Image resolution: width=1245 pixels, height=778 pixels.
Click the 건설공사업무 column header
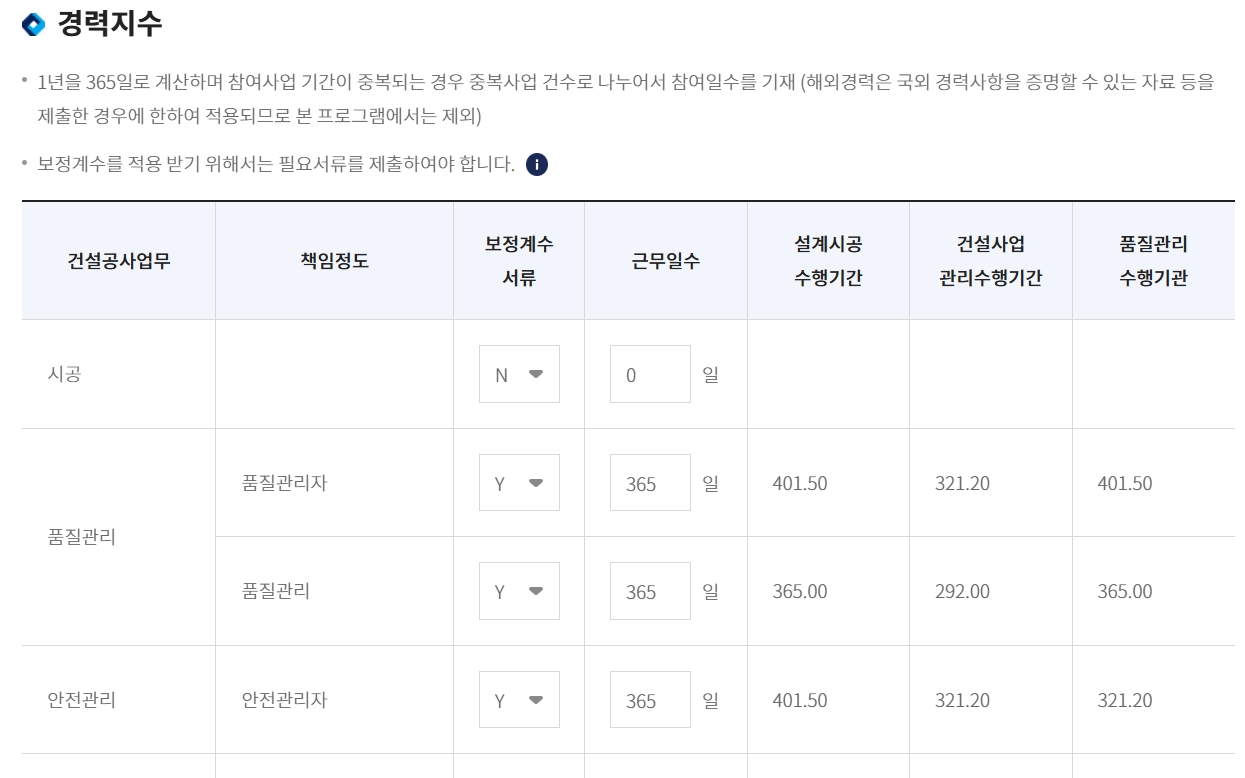[118, 260]
